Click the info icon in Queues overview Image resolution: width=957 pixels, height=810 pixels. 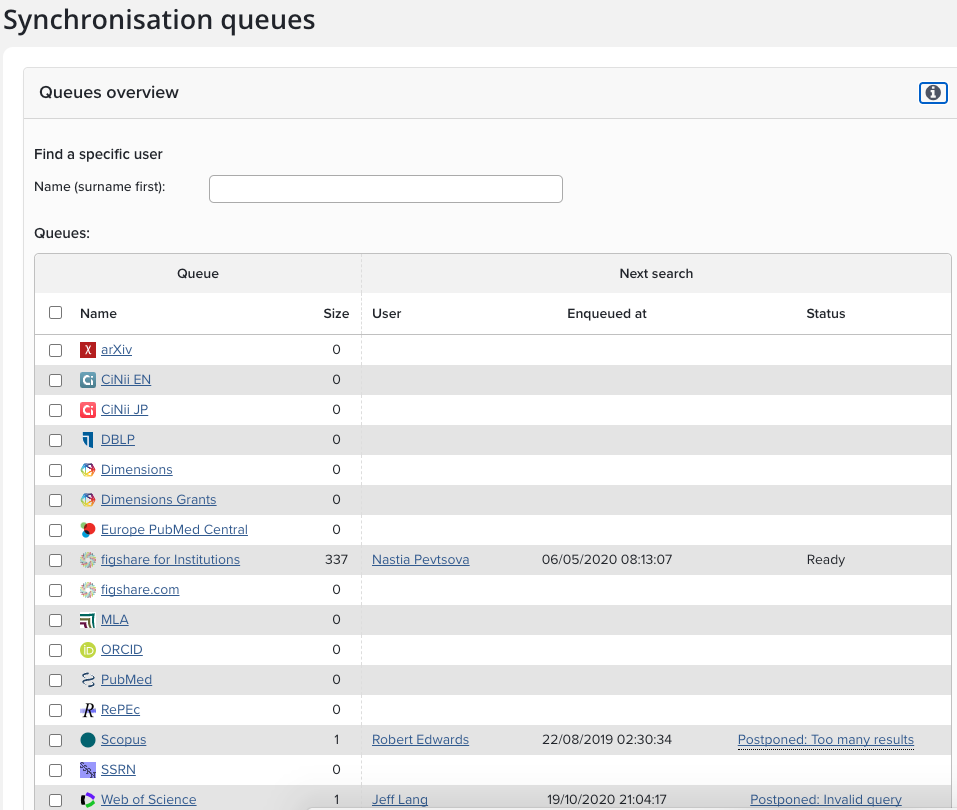tap(932, 93)
